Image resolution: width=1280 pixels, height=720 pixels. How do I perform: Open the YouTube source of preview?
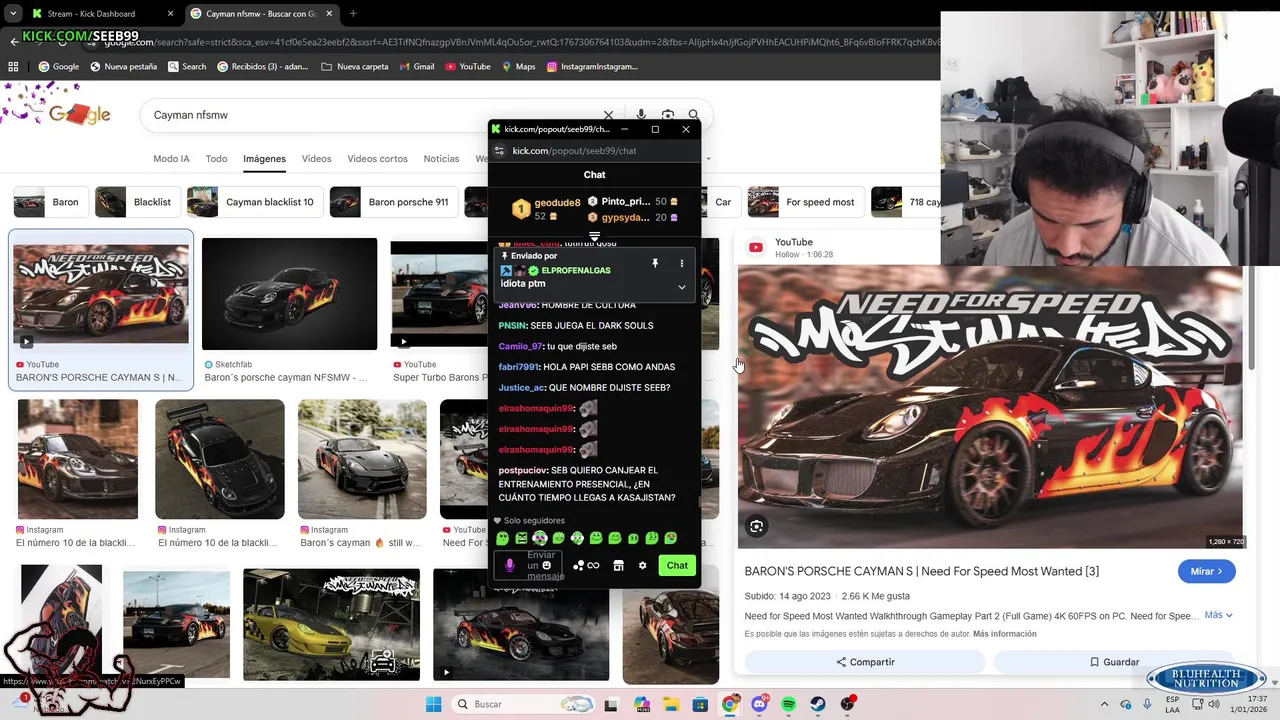(794, 242)
